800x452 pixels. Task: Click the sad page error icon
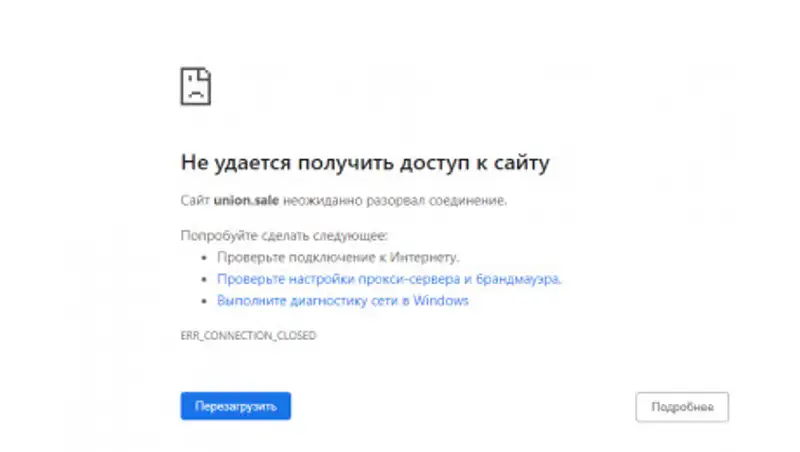(x=195, y=86)
